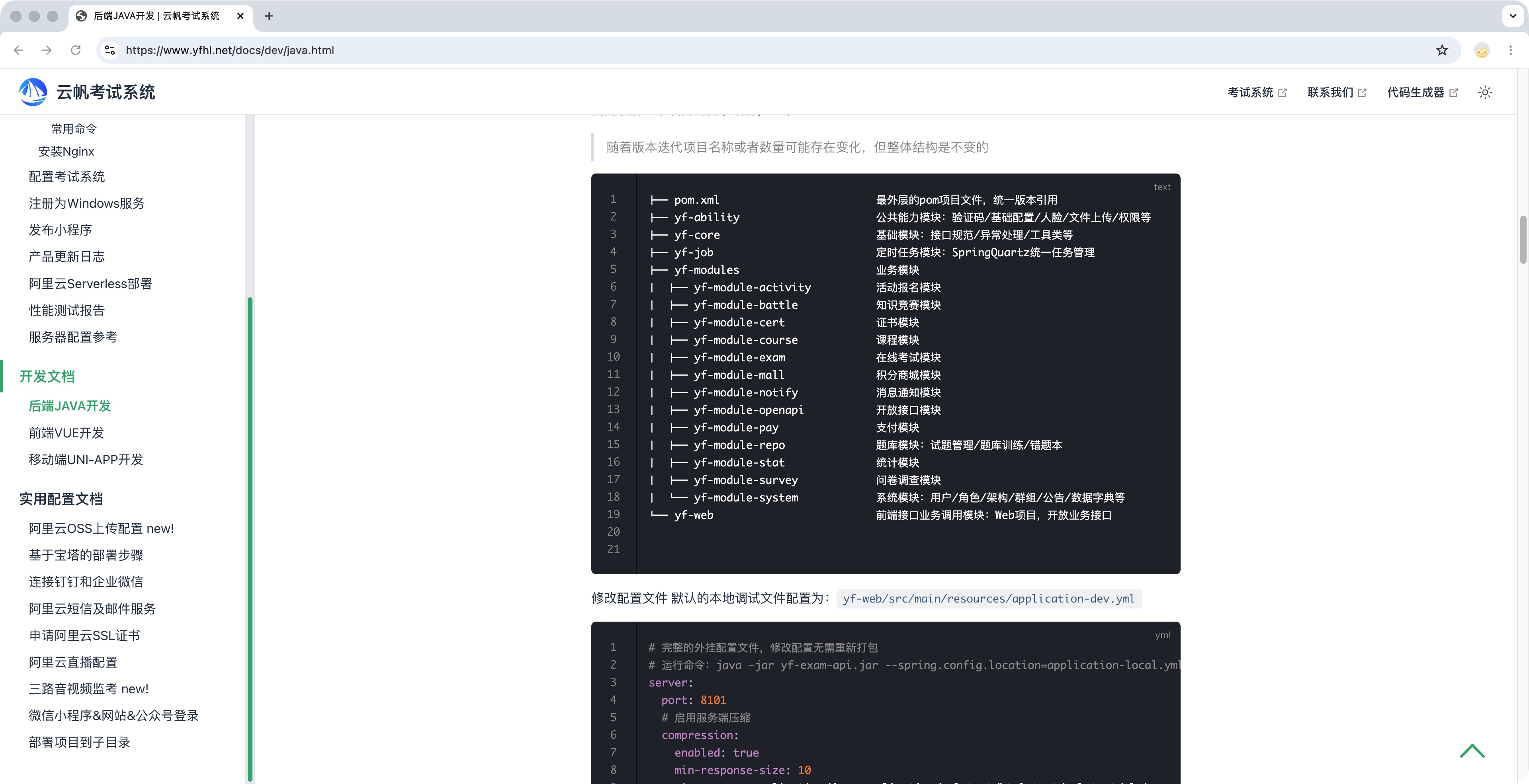
Task: Open 部署项目到子目录 page
Action: [79, 743]
